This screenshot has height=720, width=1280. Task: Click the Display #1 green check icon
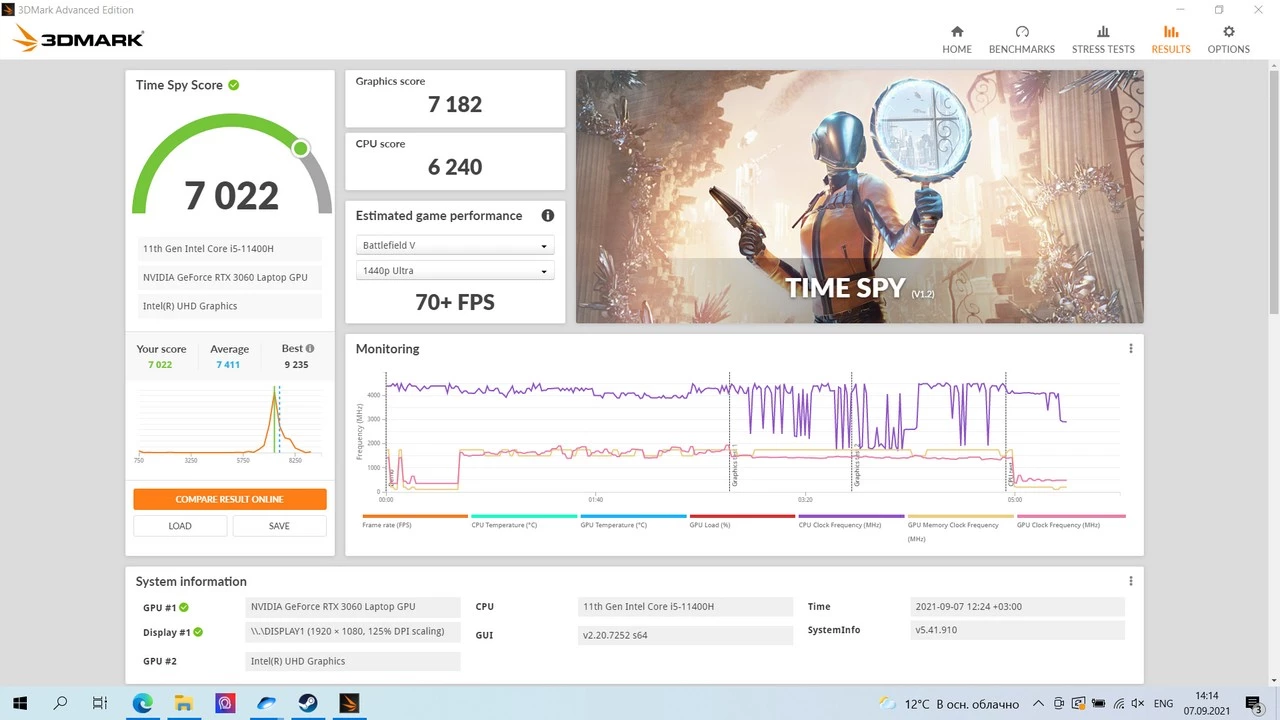(198, 632)
